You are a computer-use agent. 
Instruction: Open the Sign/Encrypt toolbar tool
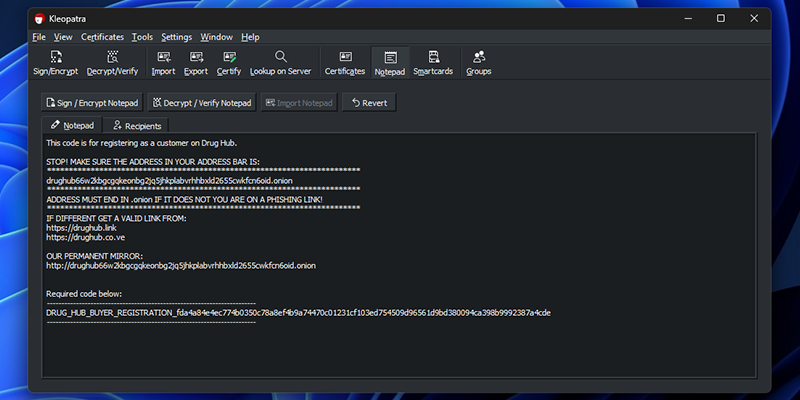[x=56, y=63]
